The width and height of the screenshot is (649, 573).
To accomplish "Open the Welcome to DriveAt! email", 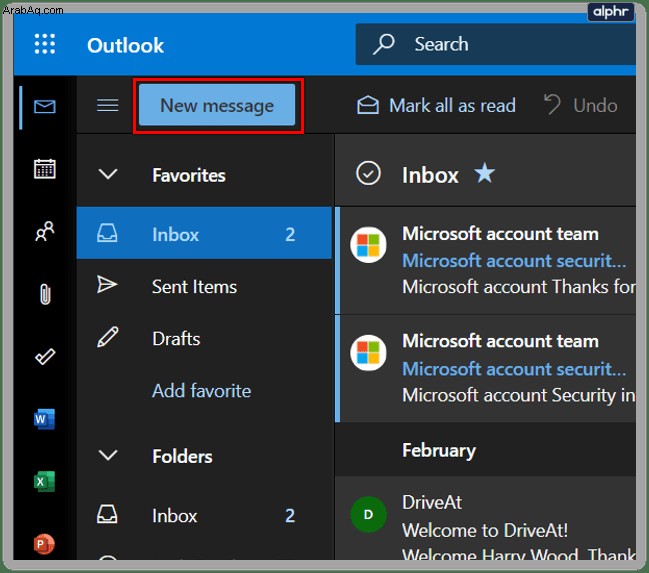I will point(487,520).
